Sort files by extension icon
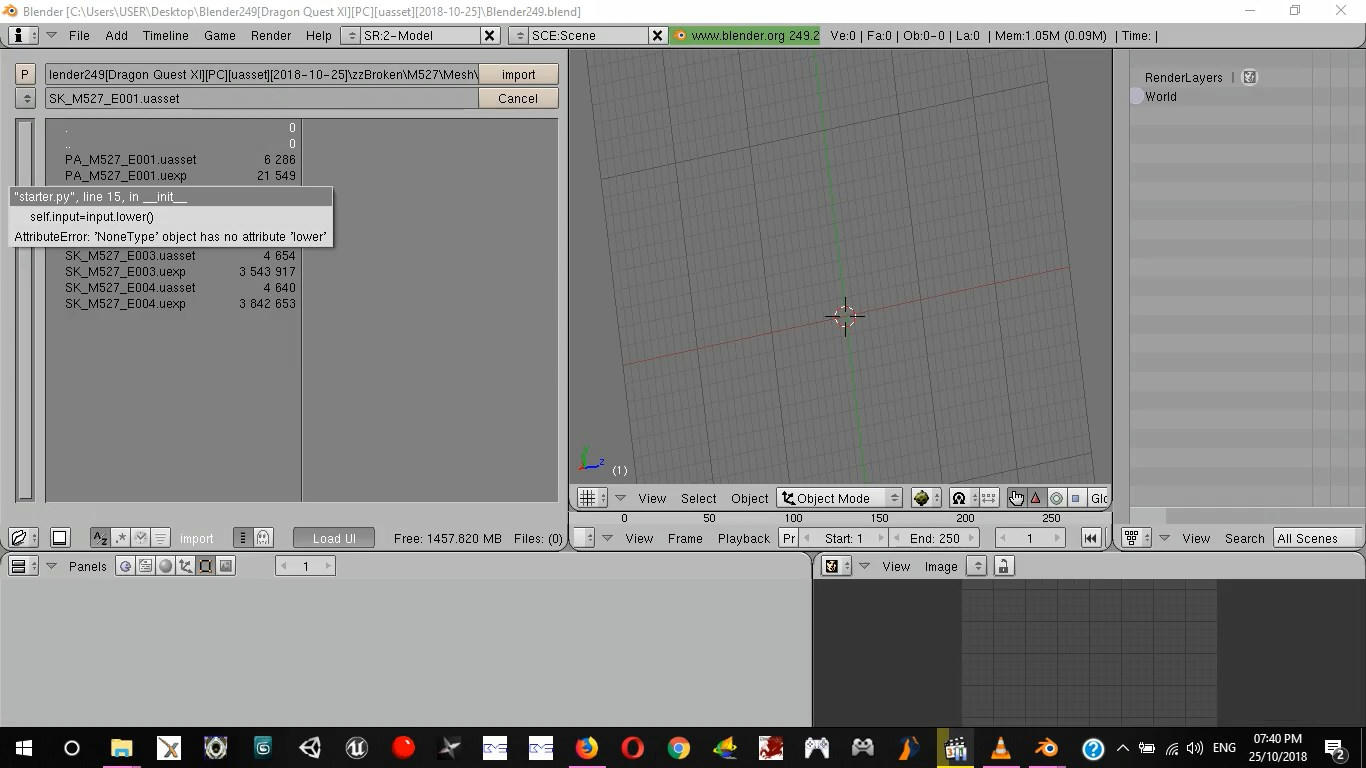 click(121, 538)
